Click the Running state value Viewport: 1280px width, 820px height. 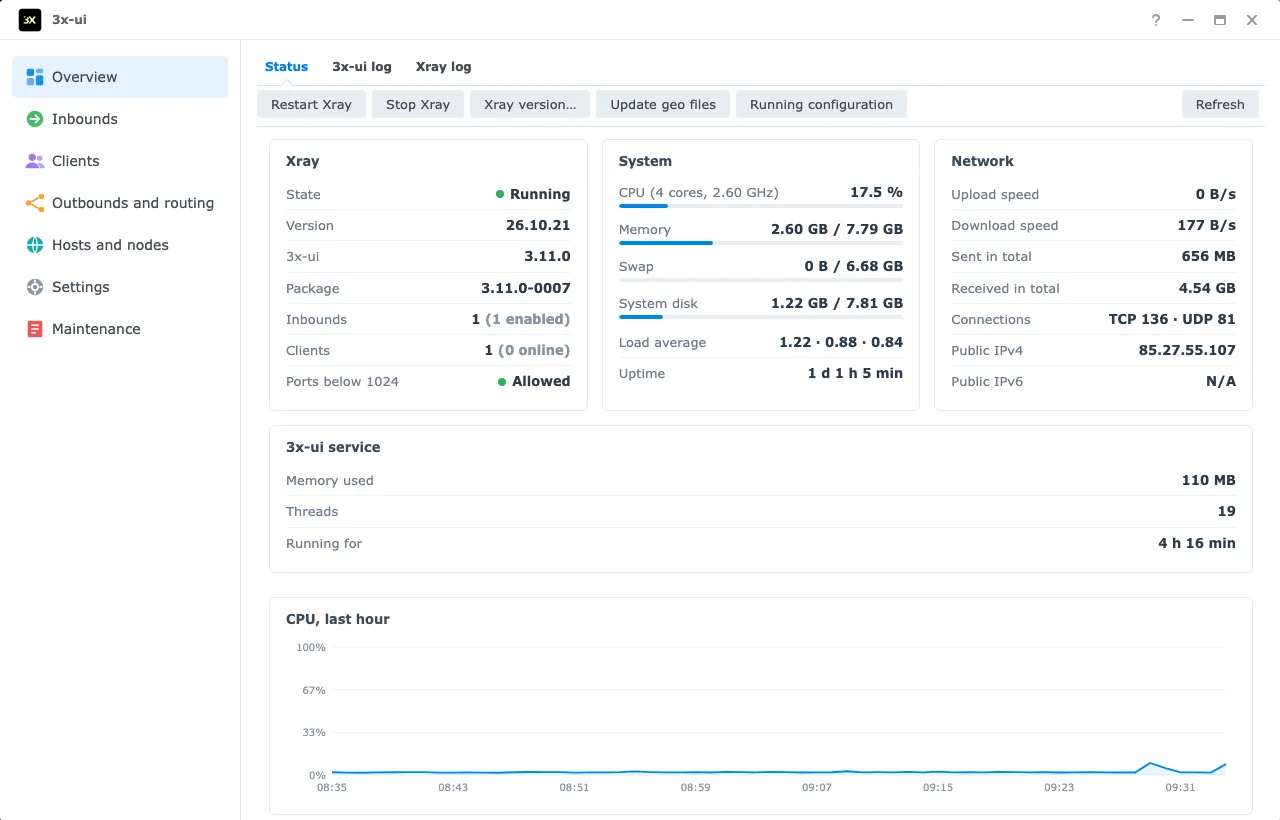[533, 194]
